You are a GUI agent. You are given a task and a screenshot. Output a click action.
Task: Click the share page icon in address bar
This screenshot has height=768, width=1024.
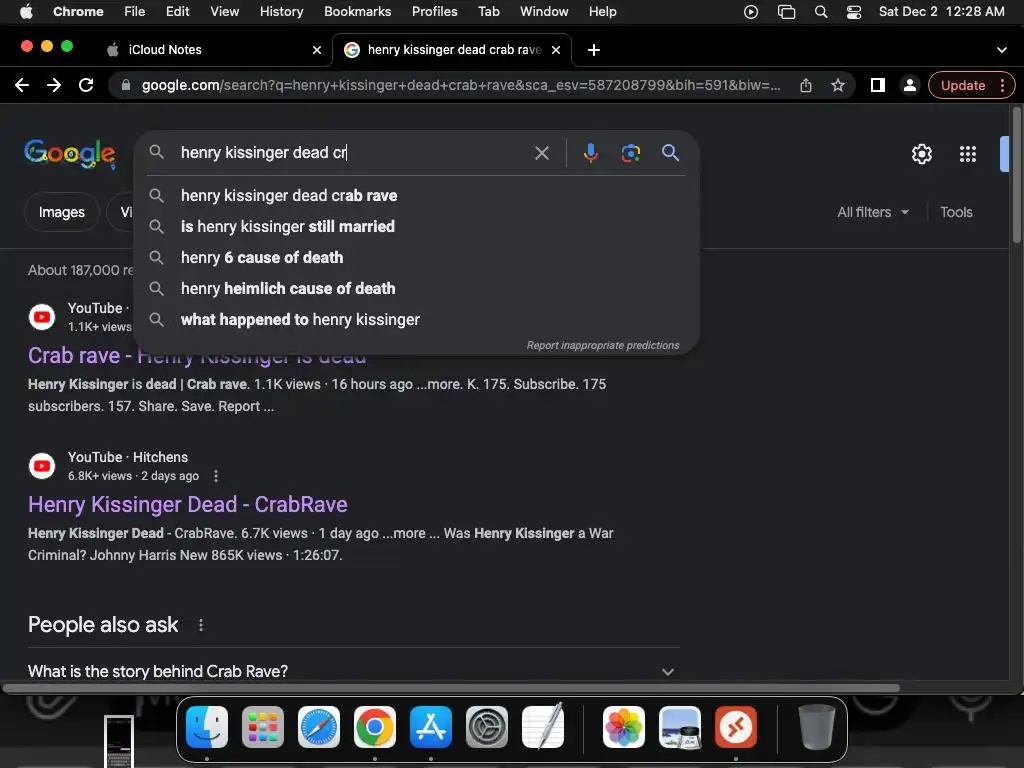[x=806, y=85]
